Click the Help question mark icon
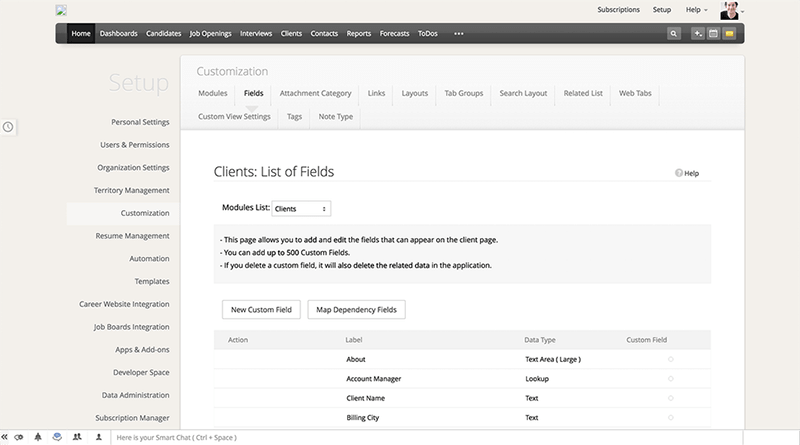Image resolution: width=800 pixels, height=445 pixels. point(679,173)
